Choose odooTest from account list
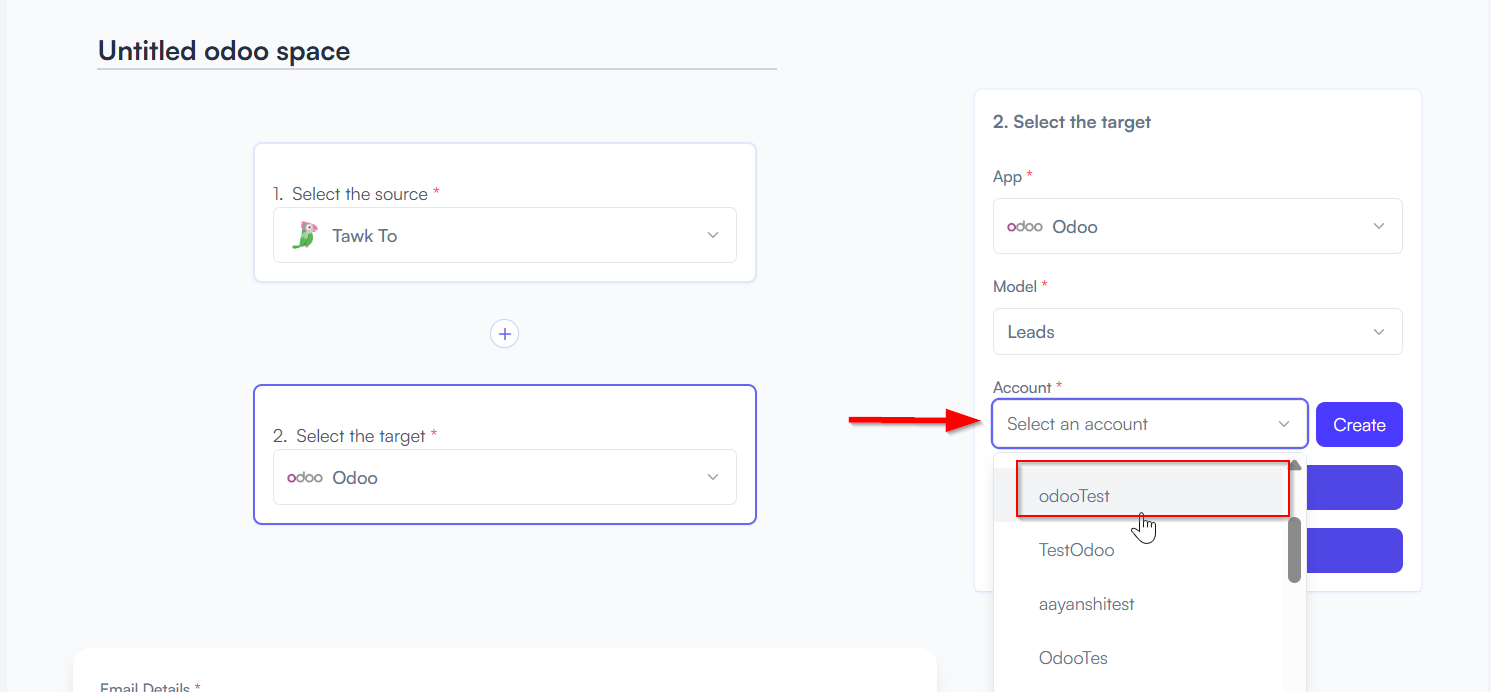The width and height of the screenshot is (1491, 692). [1138, 496]
